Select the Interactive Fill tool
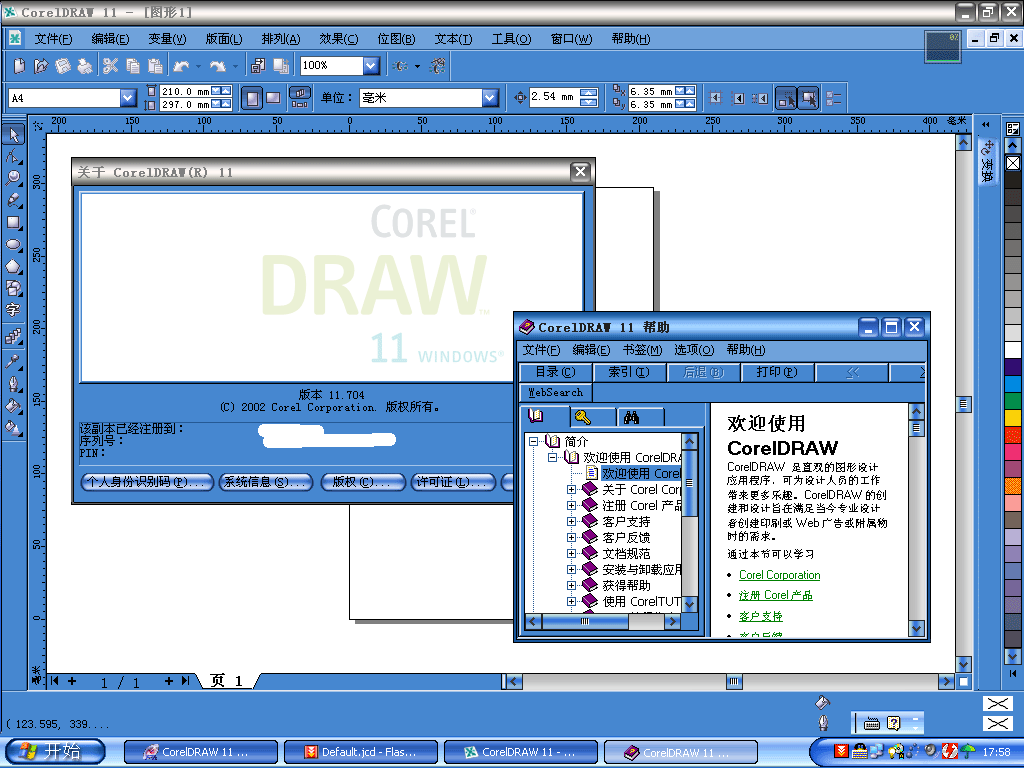This screenshot has width=1024, height=768. (14, 428)
